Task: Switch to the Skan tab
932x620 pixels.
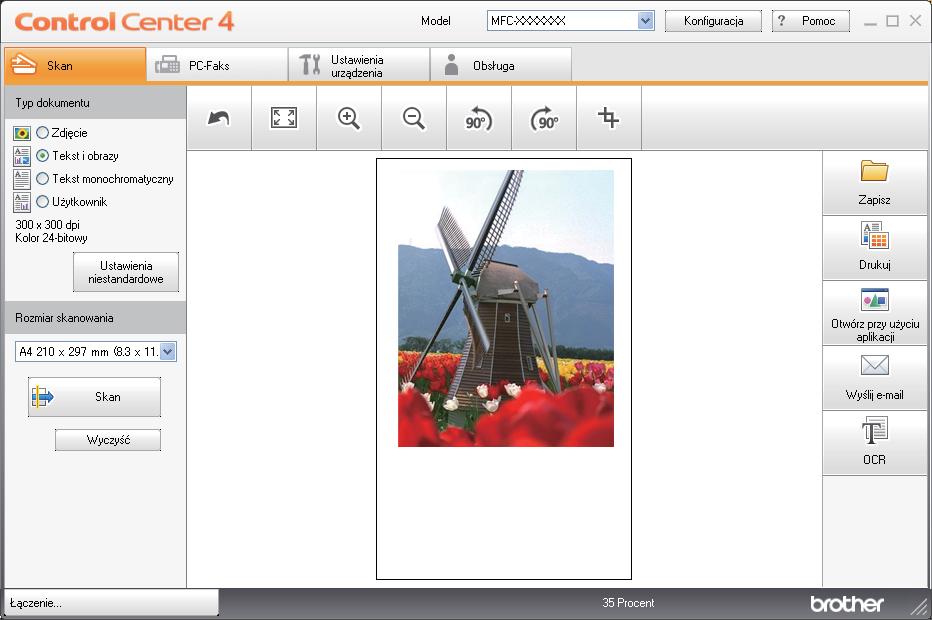Action: coord(75,65)
